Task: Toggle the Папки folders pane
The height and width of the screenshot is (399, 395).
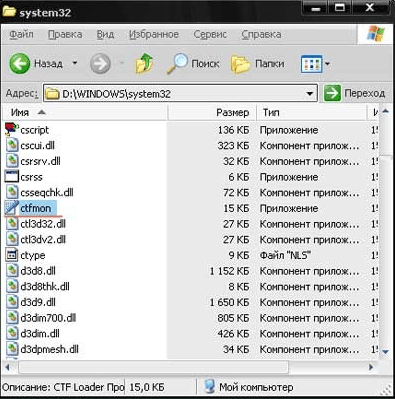Action: pyautogui.click(x=257, y=63)
